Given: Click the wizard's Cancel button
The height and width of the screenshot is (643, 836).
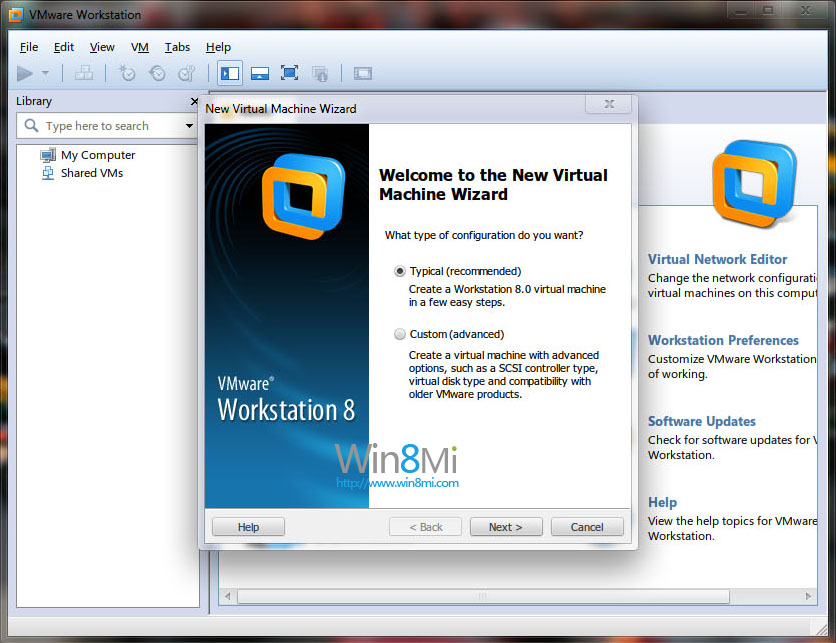Looking at the screenshot, I should point(587,527).
